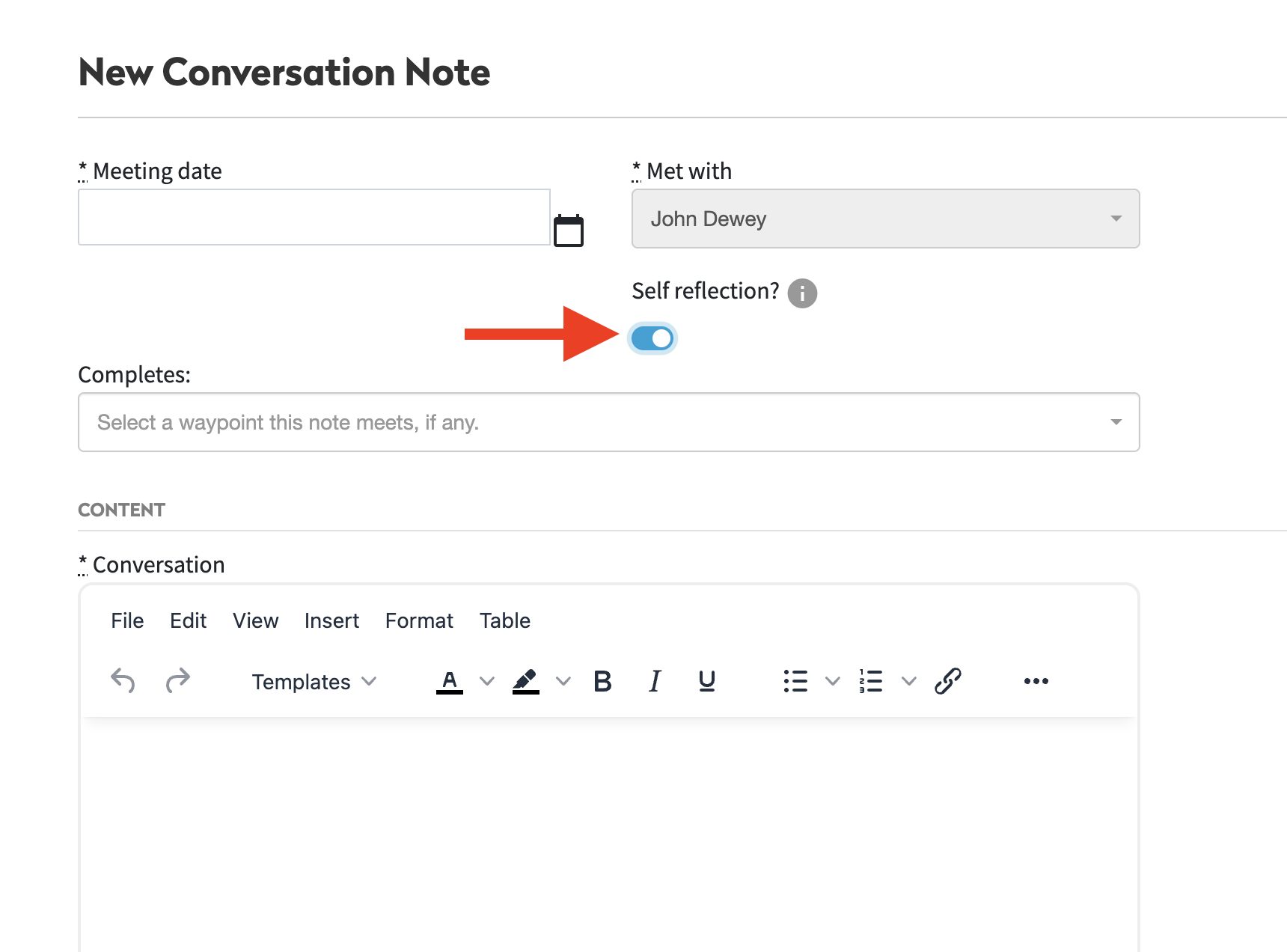Disable the Self reflection toggle
The width and height of the screenshot is (1287, 952).
(x=652, y=338)
